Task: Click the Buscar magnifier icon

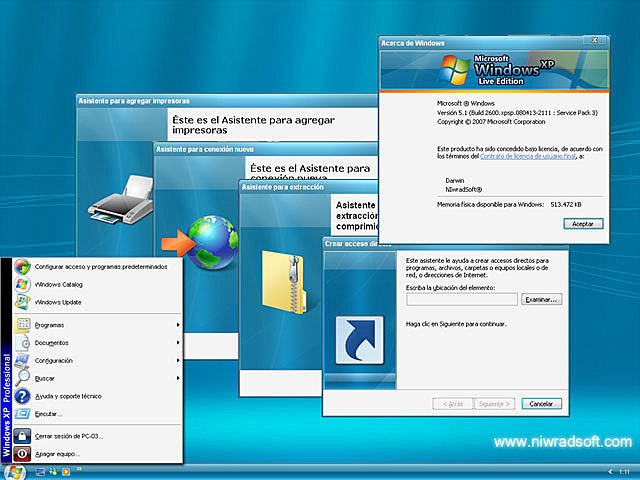Action: [x=22, y=378]
